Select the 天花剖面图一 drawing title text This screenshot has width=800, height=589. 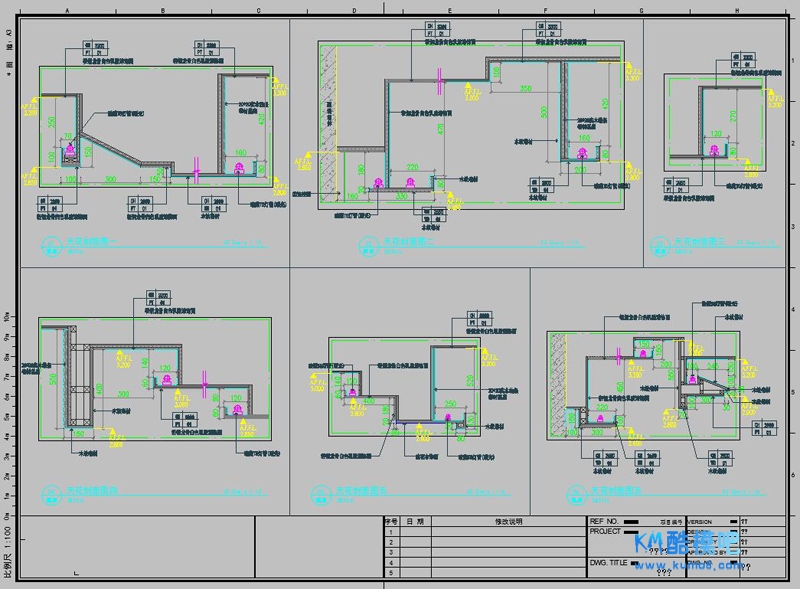92,240
